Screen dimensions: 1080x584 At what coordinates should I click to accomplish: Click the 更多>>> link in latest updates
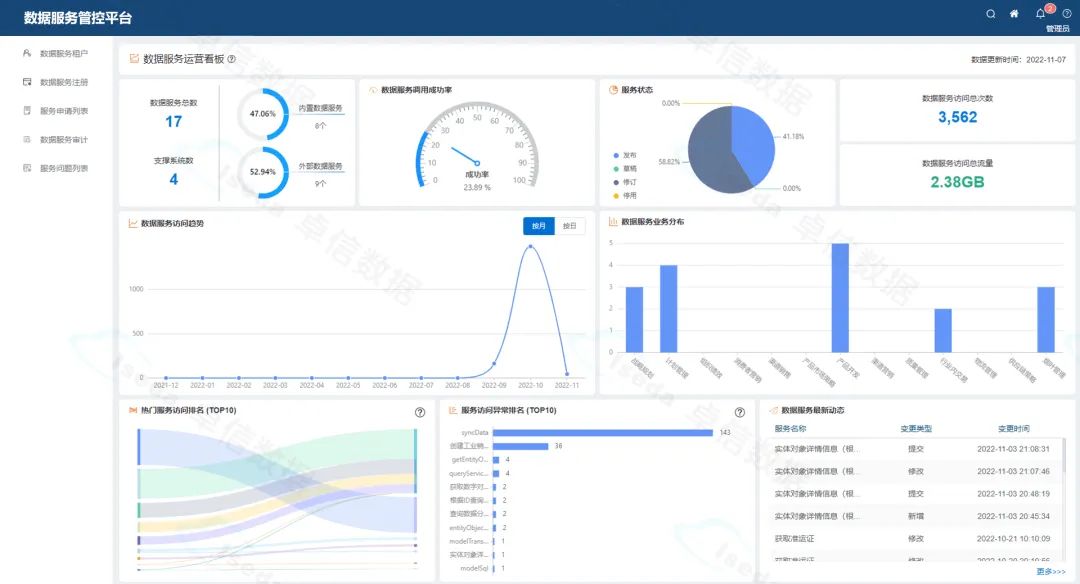point(1051,571)
